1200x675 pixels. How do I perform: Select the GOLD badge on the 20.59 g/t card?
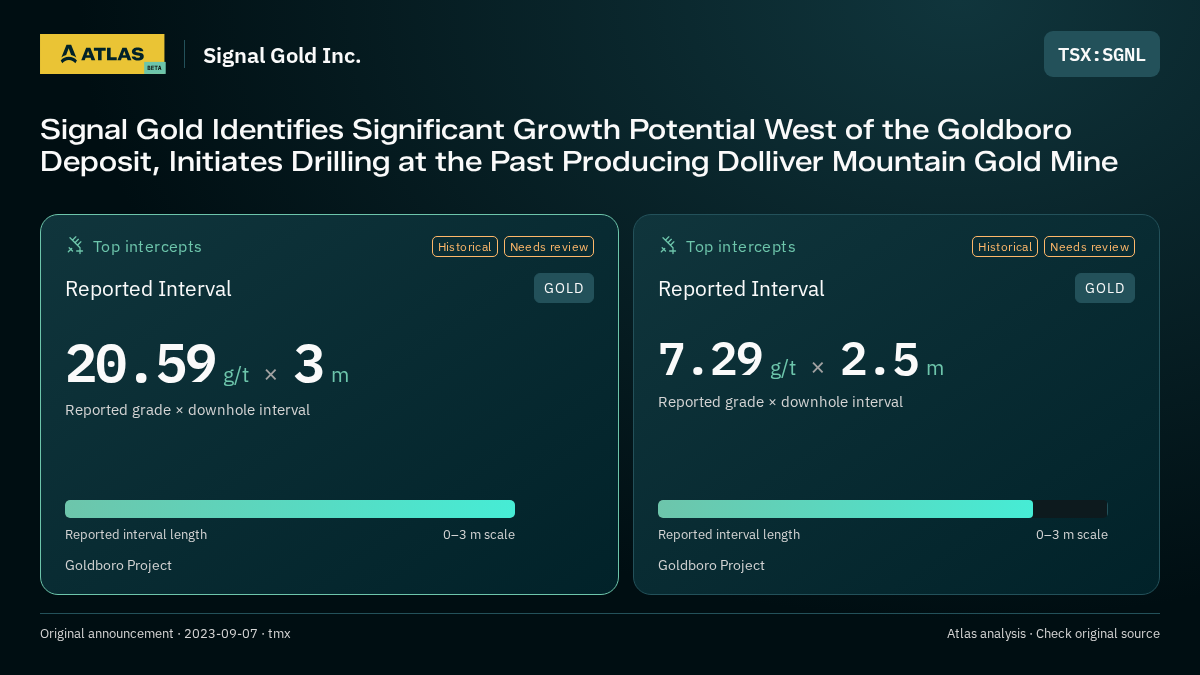564,288
